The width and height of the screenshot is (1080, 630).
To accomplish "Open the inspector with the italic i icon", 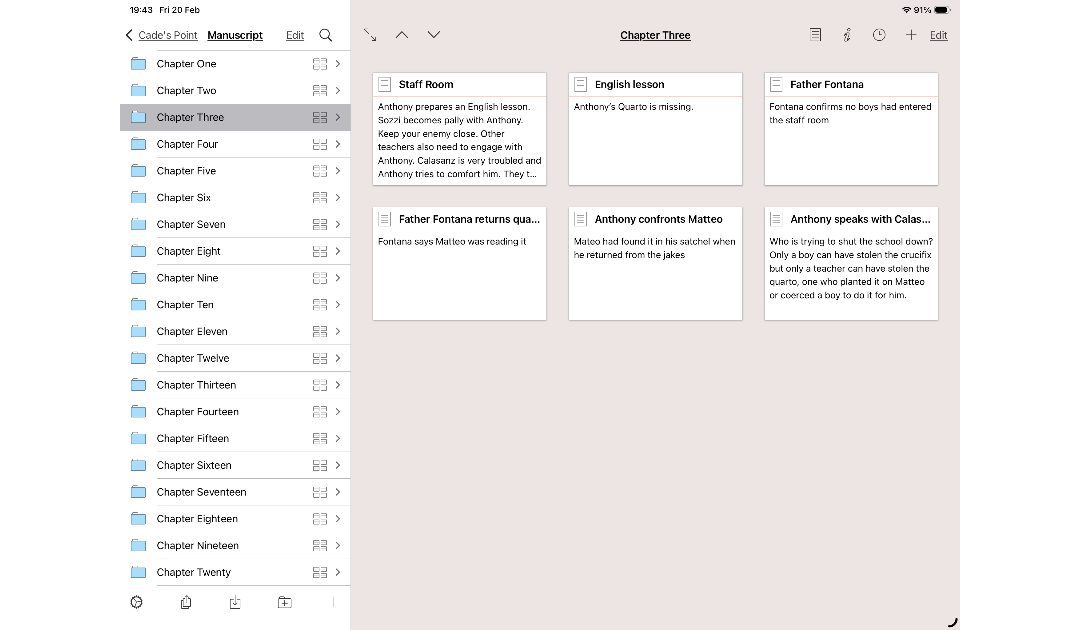I will tap(847, 34).
